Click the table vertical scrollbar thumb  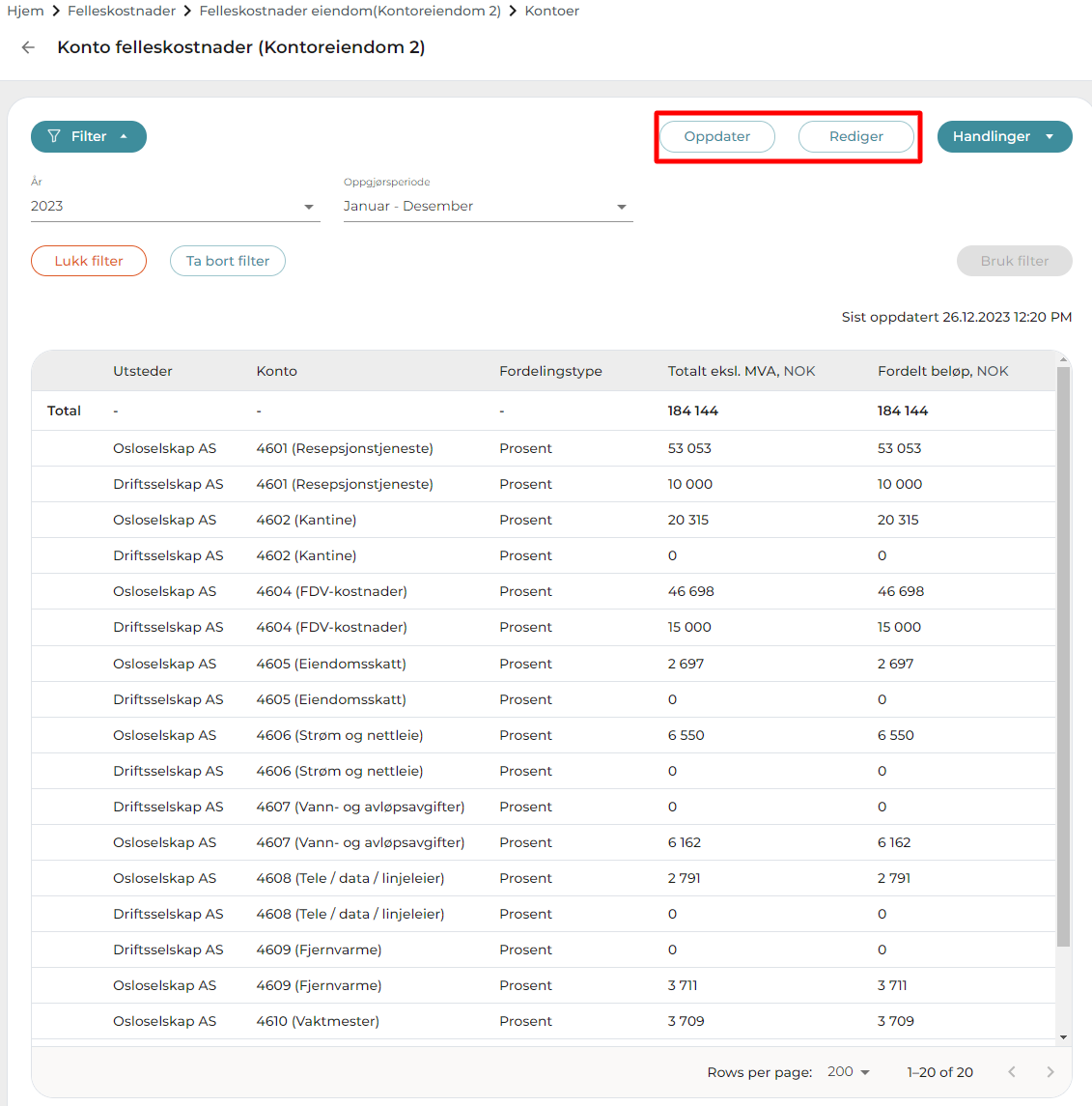1063,656
